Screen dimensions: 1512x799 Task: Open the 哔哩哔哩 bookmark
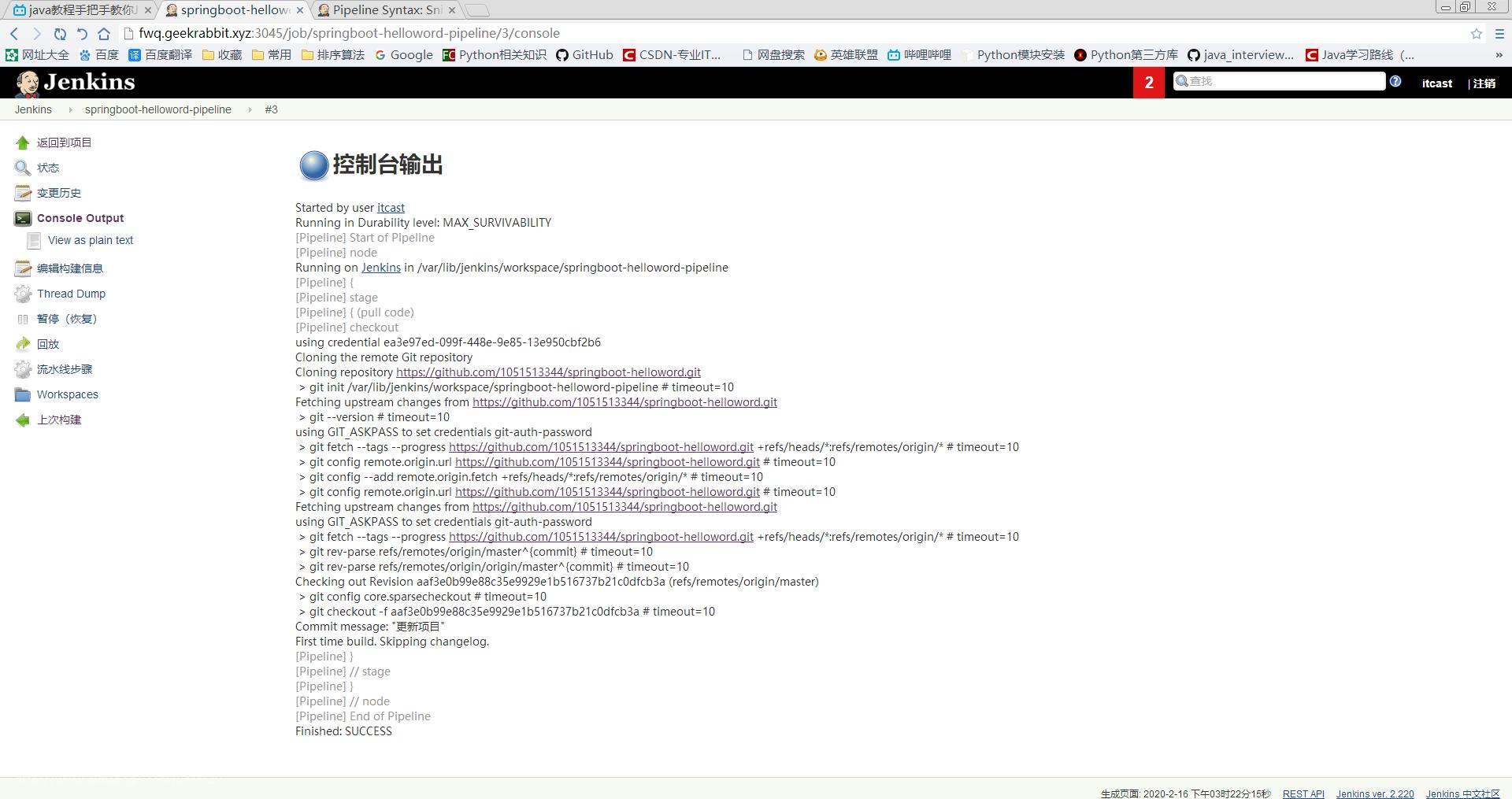click(x=919, y=55)
